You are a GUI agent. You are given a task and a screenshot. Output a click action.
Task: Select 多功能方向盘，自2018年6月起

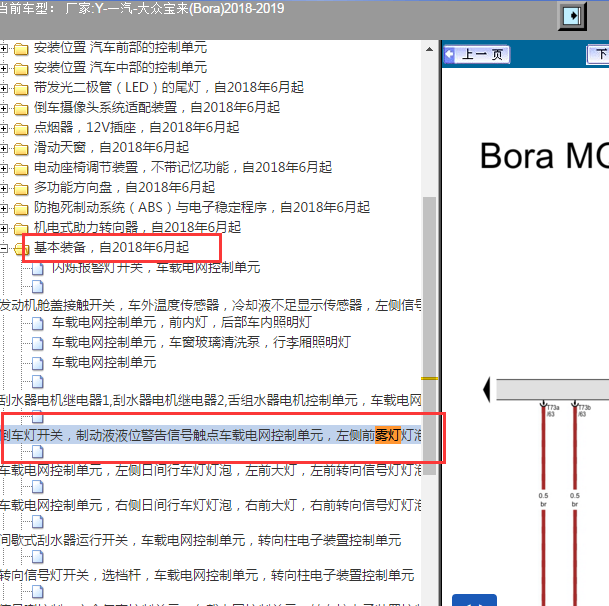click(124, 188)
